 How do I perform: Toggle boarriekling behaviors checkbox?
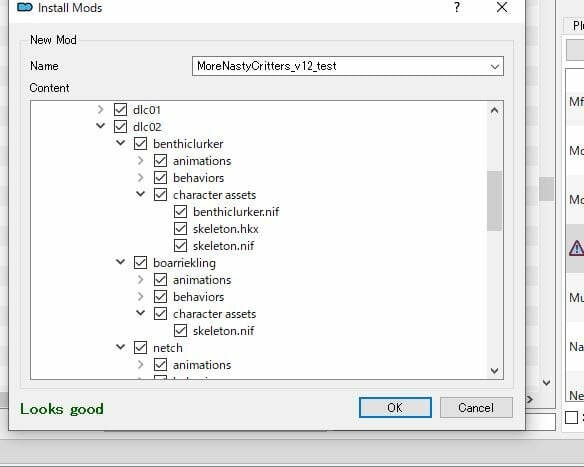pos(161,297)
